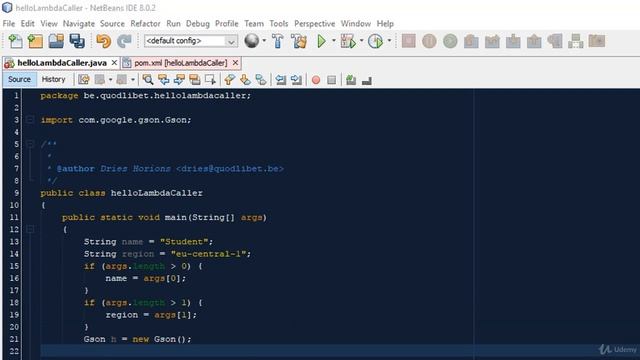The image size is (640, 360).
Task: Click the Find Selection magnifier icon
Action: pyautogui.click(x=148, y=80)
